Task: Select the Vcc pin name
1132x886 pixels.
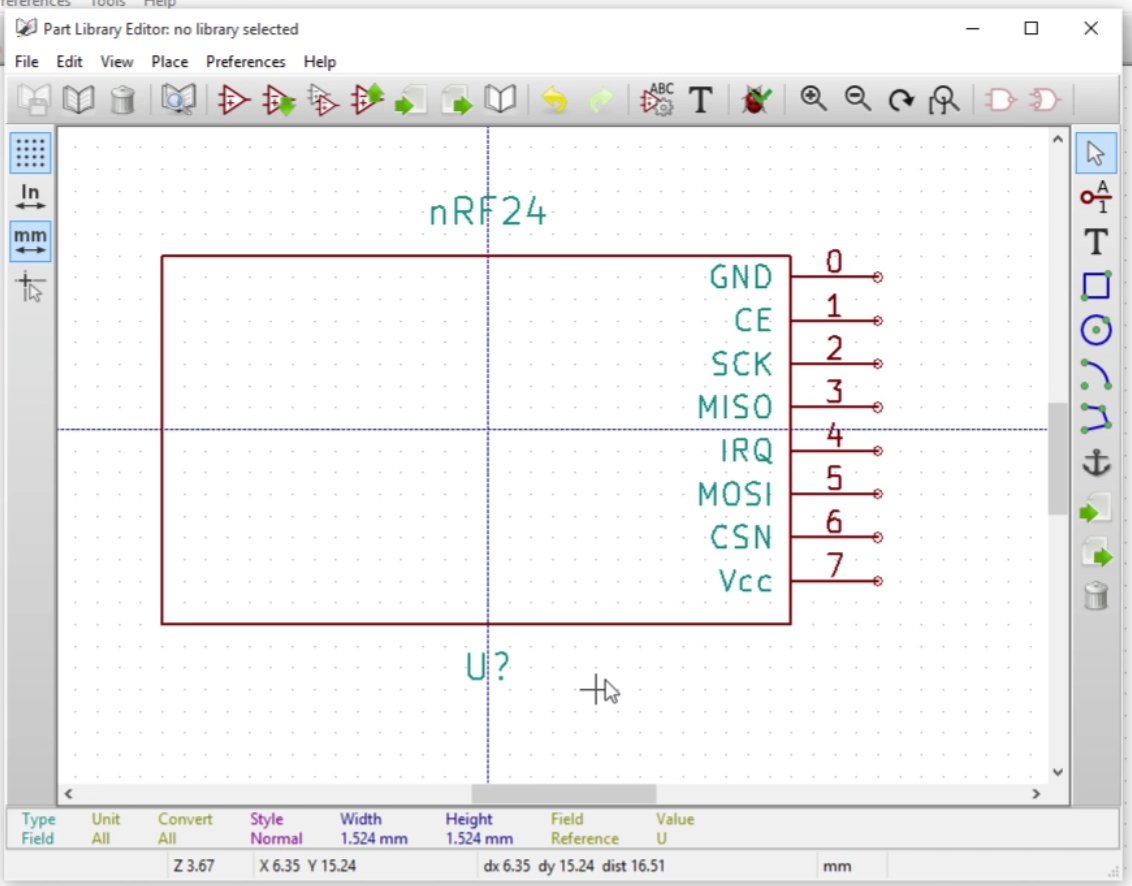Action: tap(745, 581)
